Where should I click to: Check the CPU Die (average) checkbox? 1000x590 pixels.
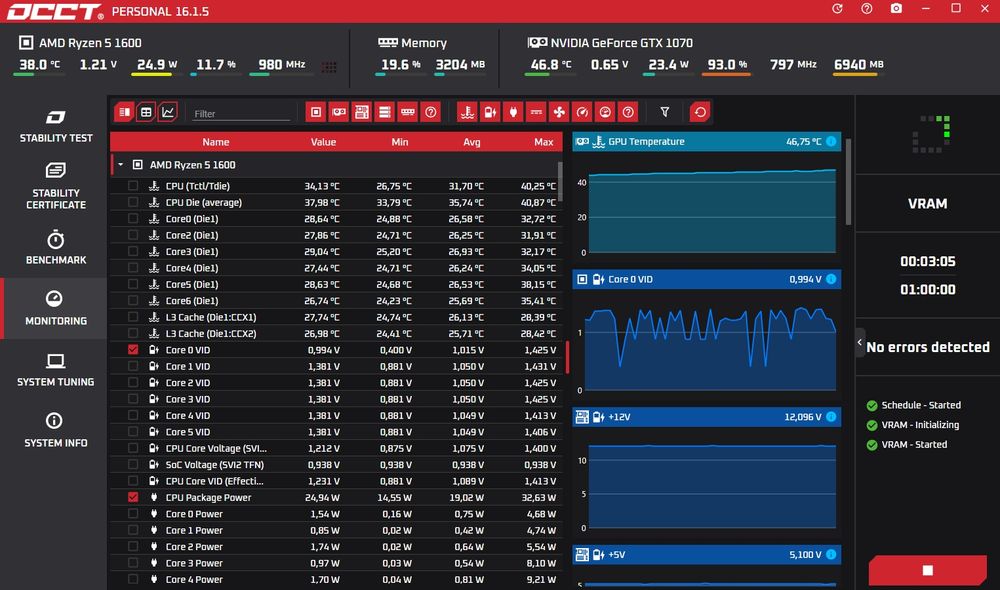coord(133,202)
